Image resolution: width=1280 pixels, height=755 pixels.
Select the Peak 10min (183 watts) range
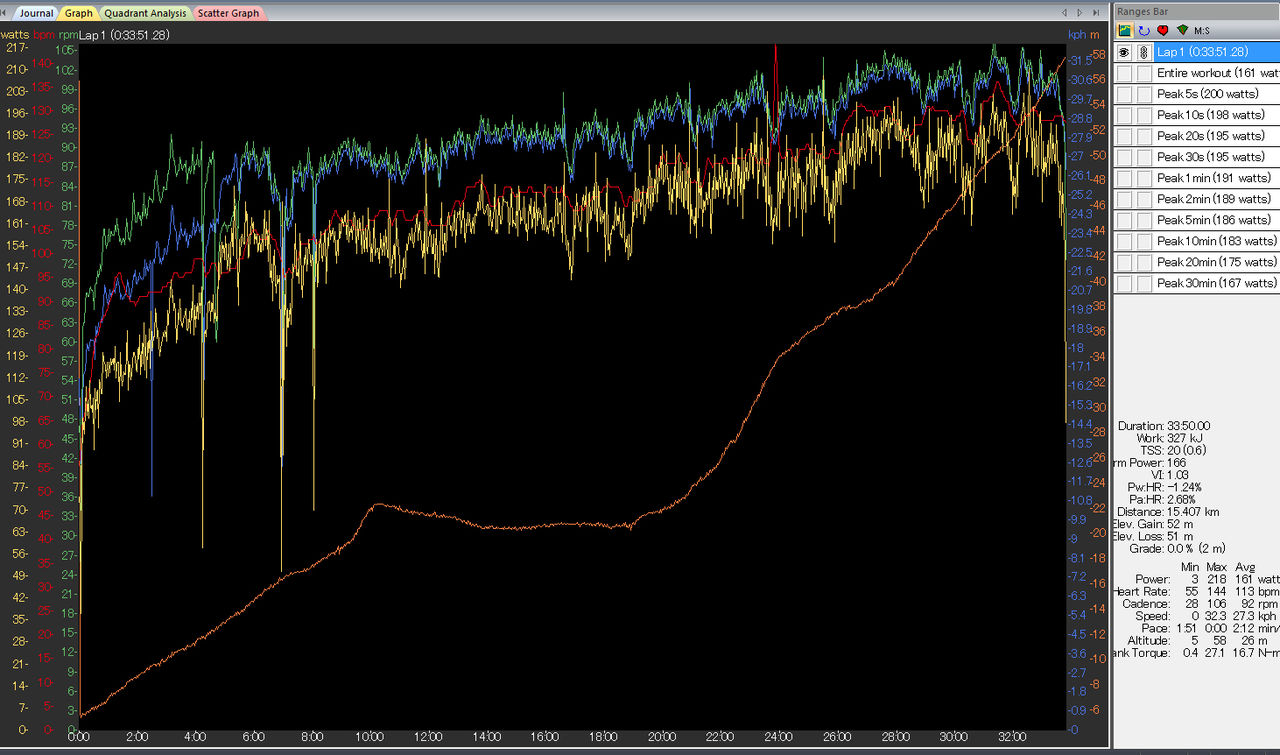[x=1217, y=241]
